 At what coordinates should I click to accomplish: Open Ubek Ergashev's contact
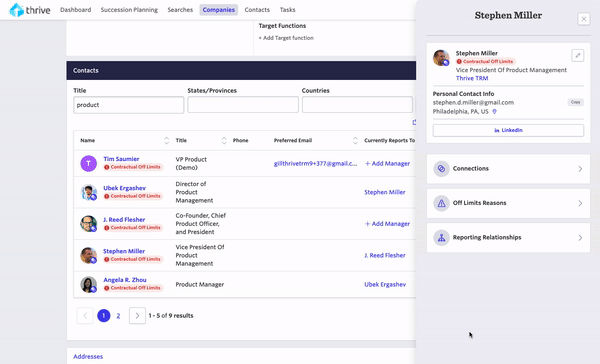pos(124,188)
